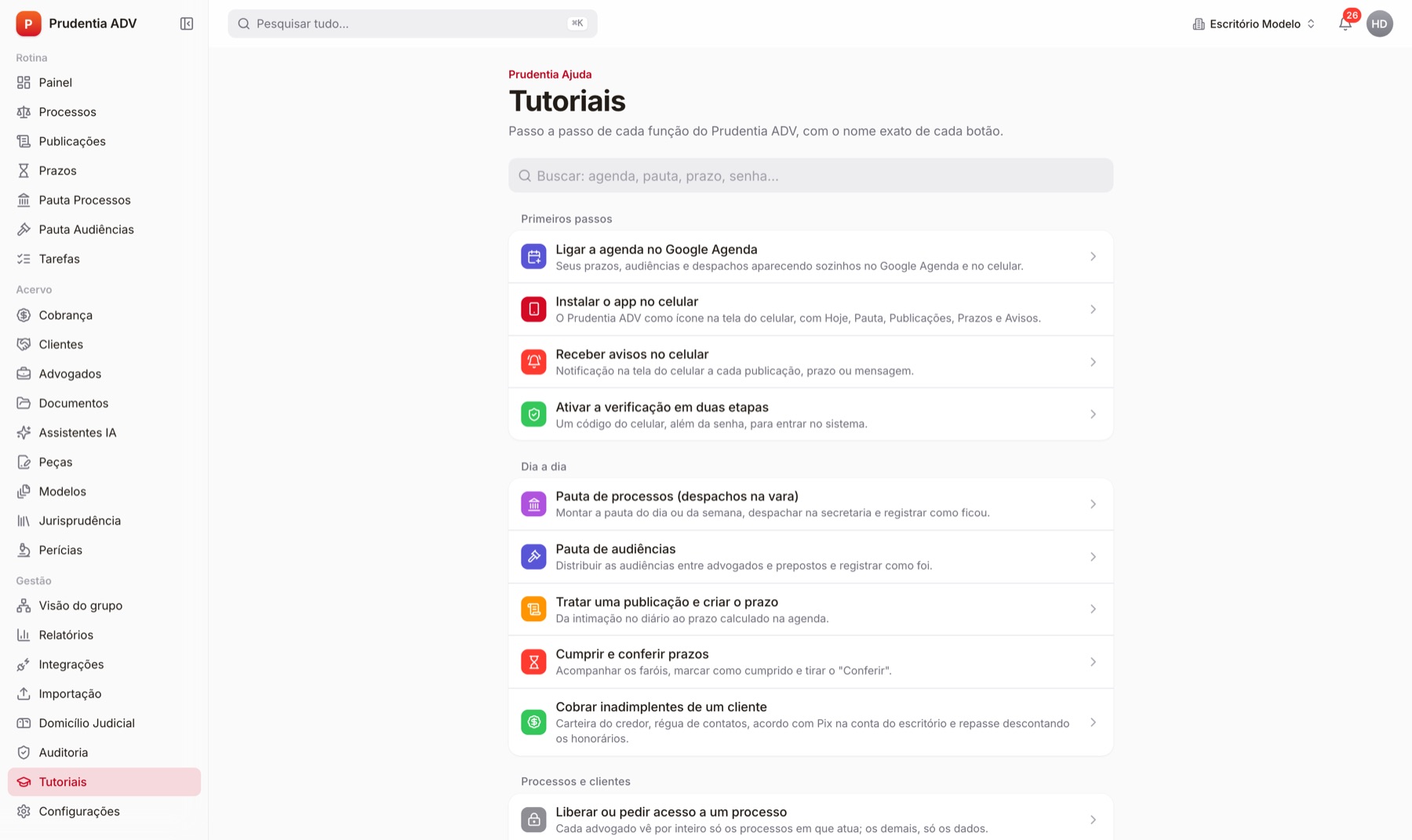Click the Assistentes IA sparkle icon in sidebar

24,433
